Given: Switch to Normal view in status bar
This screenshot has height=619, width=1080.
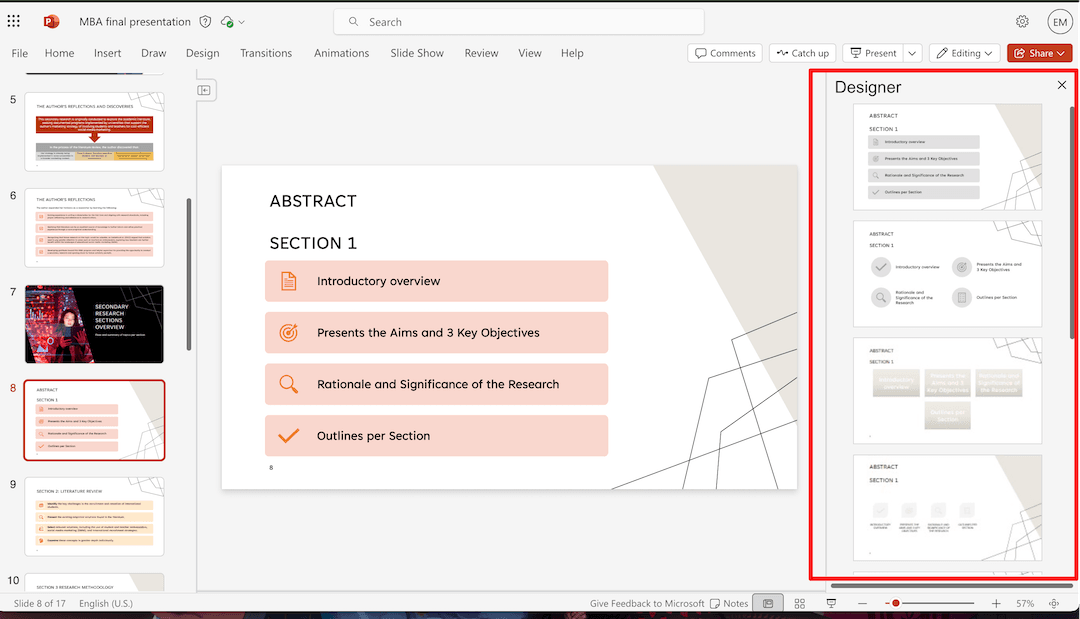Looking at the screenshot, I should click(767, 603).
